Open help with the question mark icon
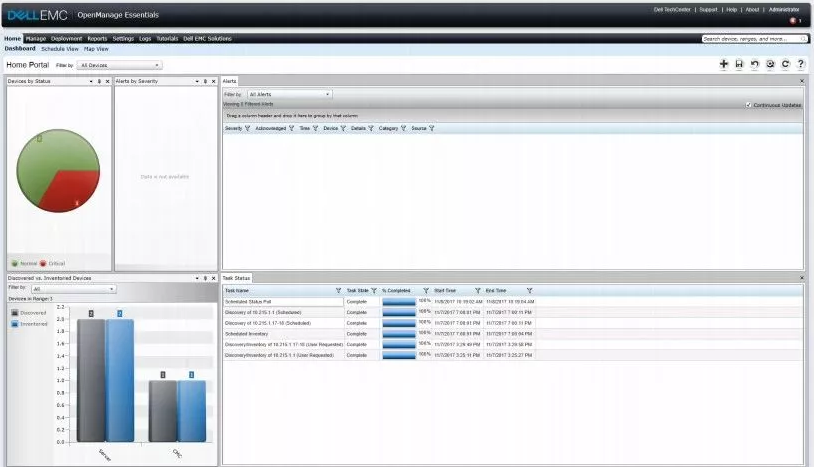 tap(801, 64)
